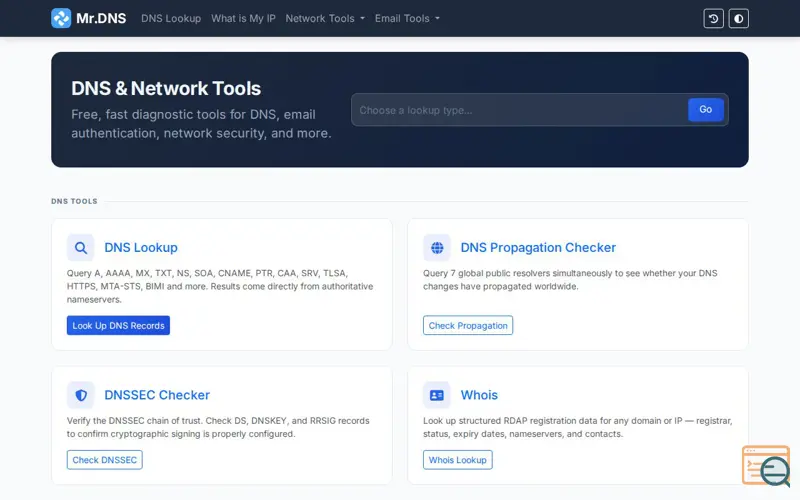Click the text 'Free, fast diagnostic tools for DNS'
800x500 pixels.
point(175,114)
